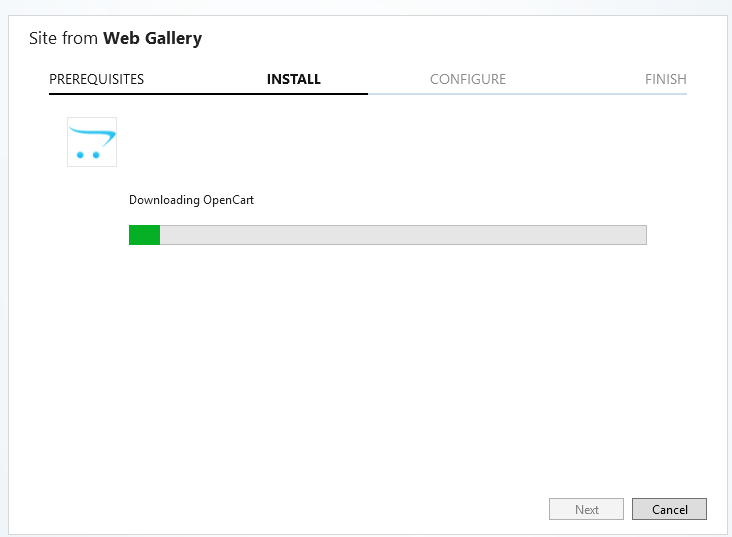Click the empty white area below the progress bar
This screenshot has width=732, height=537.
coord(388,360)
